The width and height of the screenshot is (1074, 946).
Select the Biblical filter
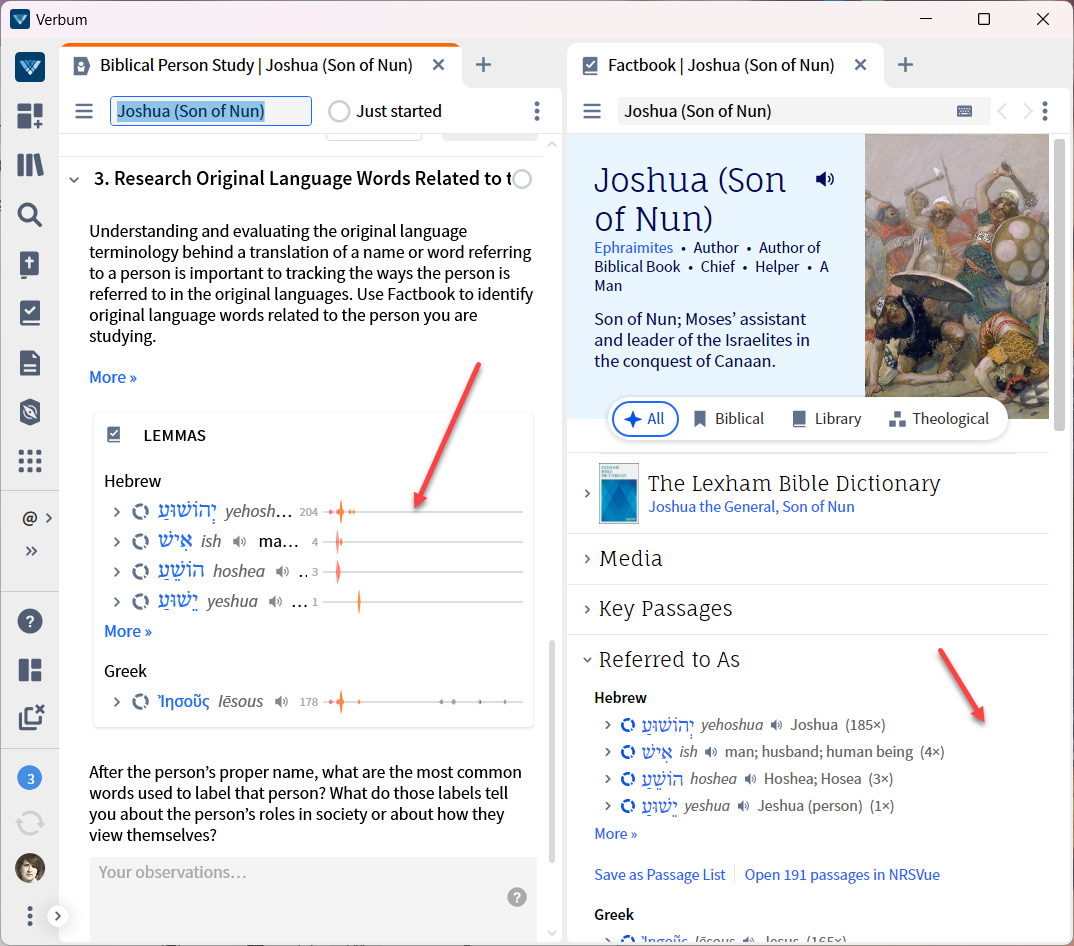(729, 419)
